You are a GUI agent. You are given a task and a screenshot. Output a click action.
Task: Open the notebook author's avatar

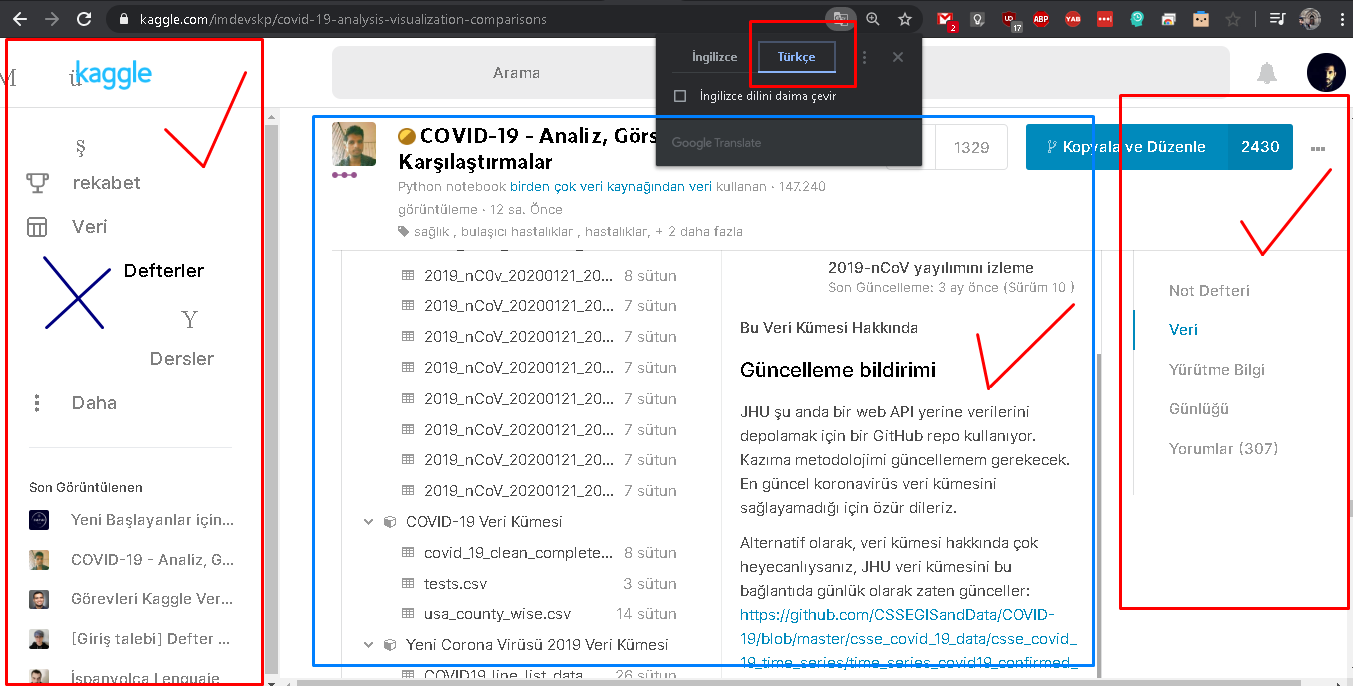354,145
